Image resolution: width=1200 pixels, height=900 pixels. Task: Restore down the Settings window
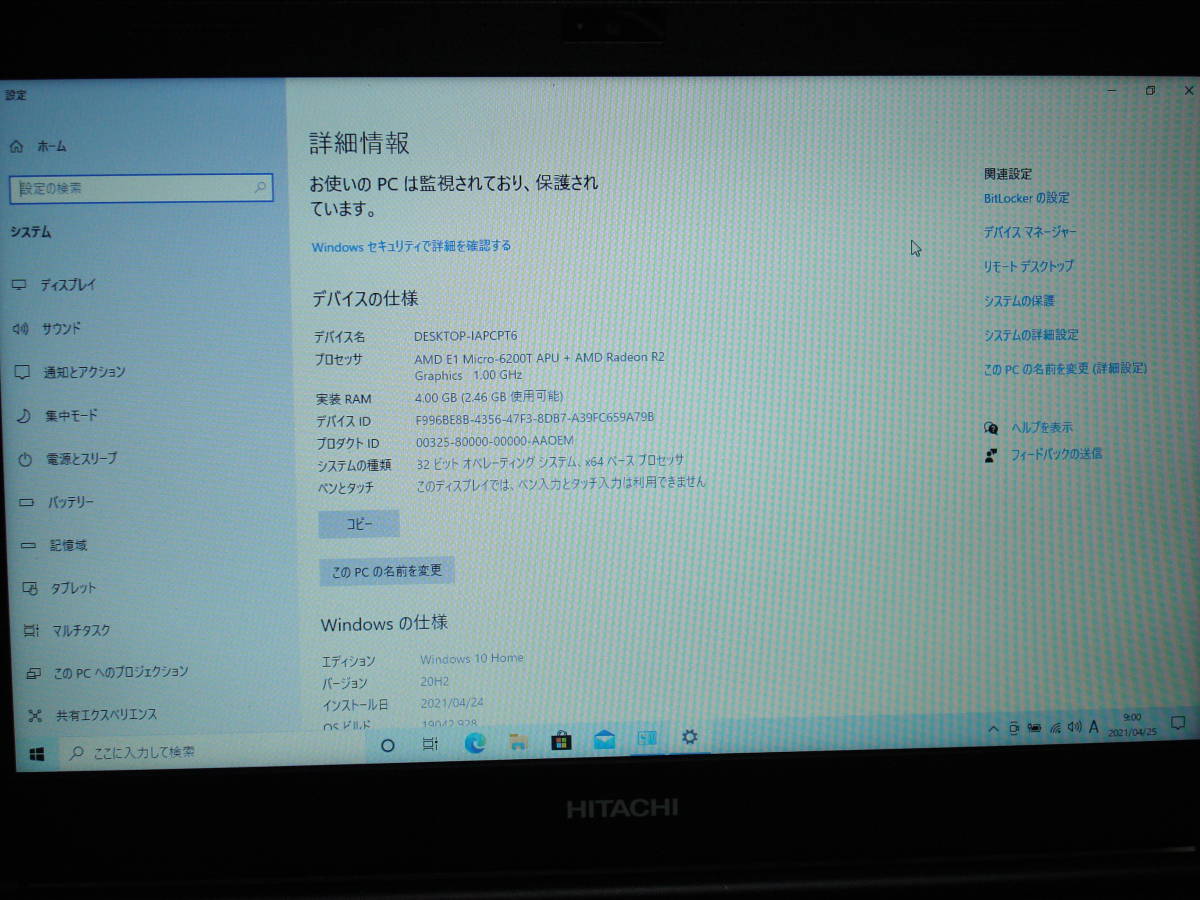click(x=1150, y=90)
